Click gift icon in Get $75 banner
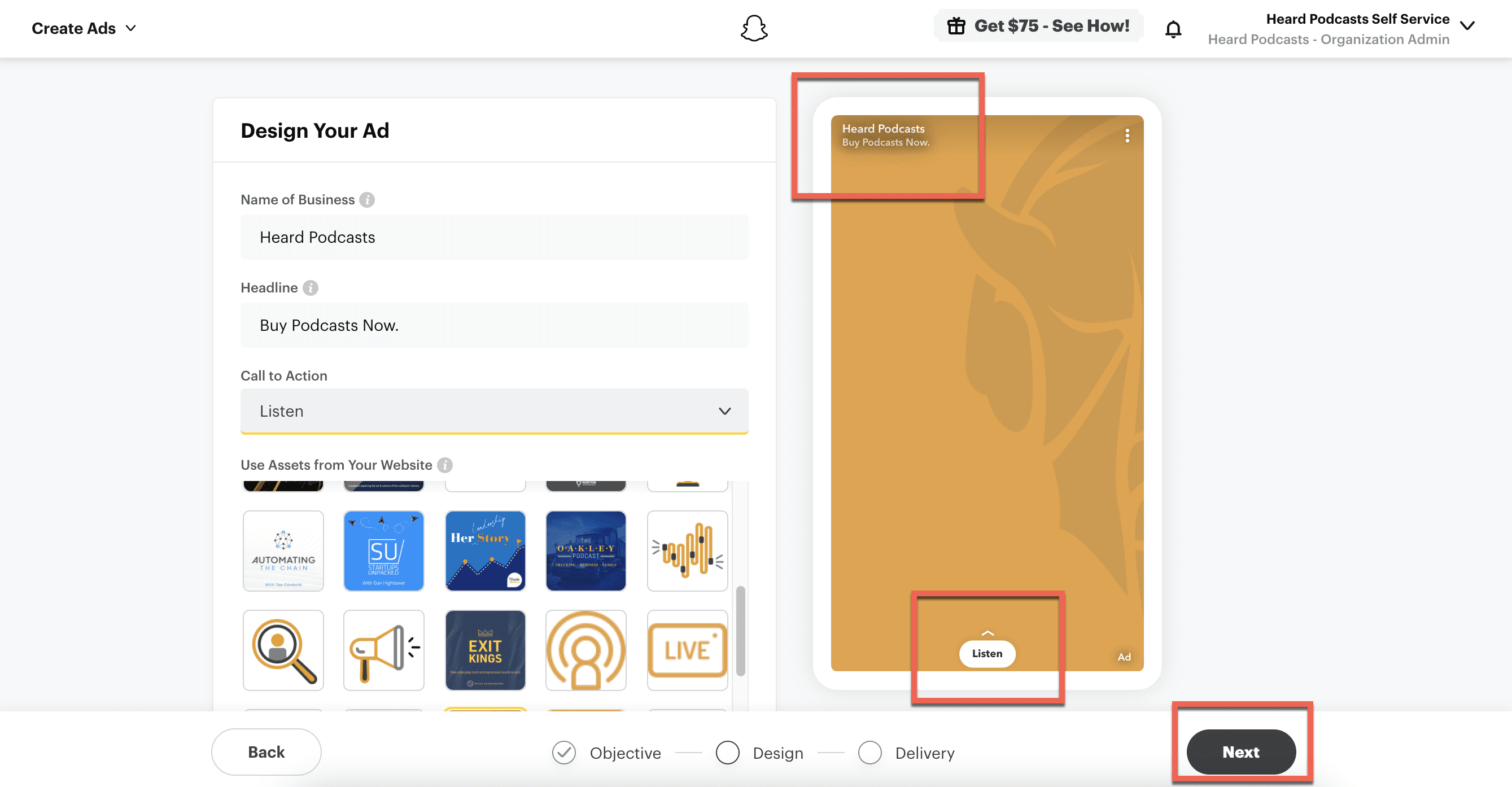1512x787 pixels. pyautogui.click(x=955, y=26)
